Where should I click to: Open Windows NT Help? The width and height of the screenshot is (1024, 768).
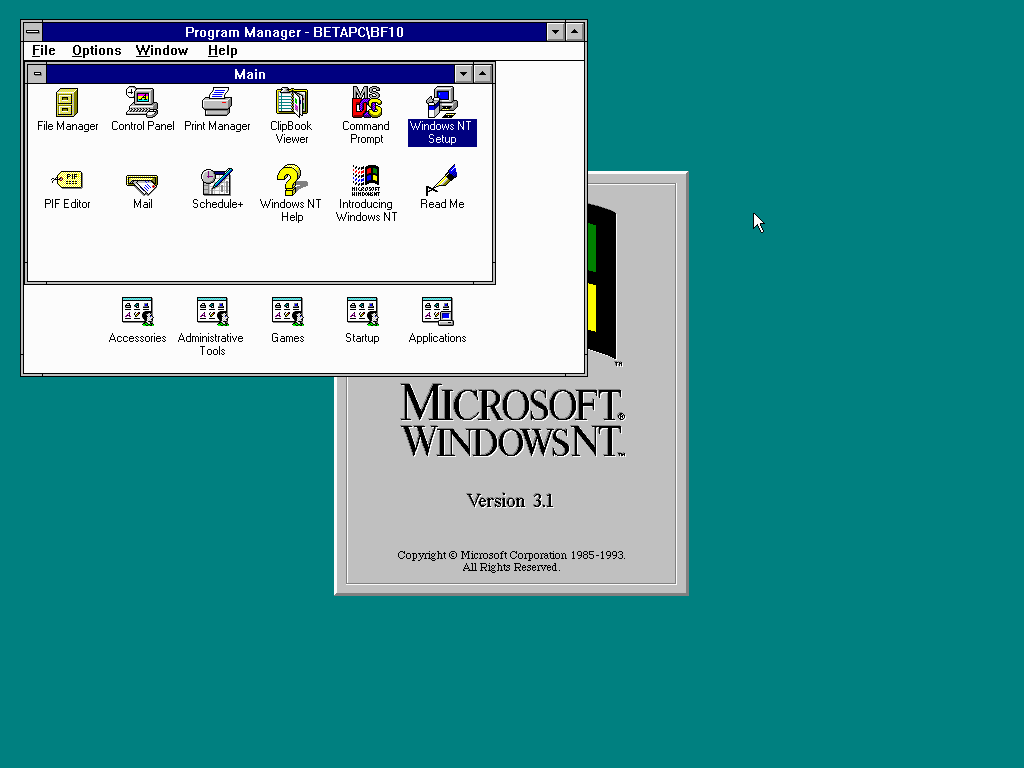click(x=290, y=181)
